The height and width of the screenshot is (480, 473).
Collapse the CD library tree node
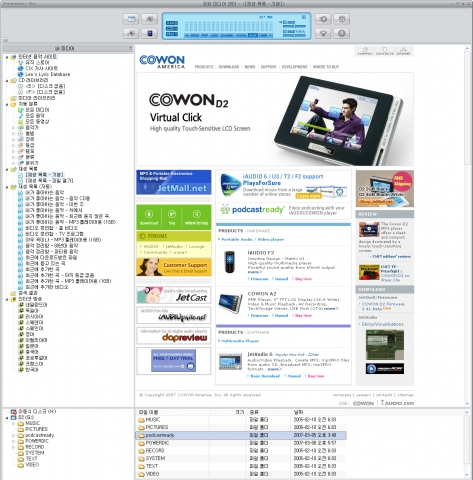7,80
